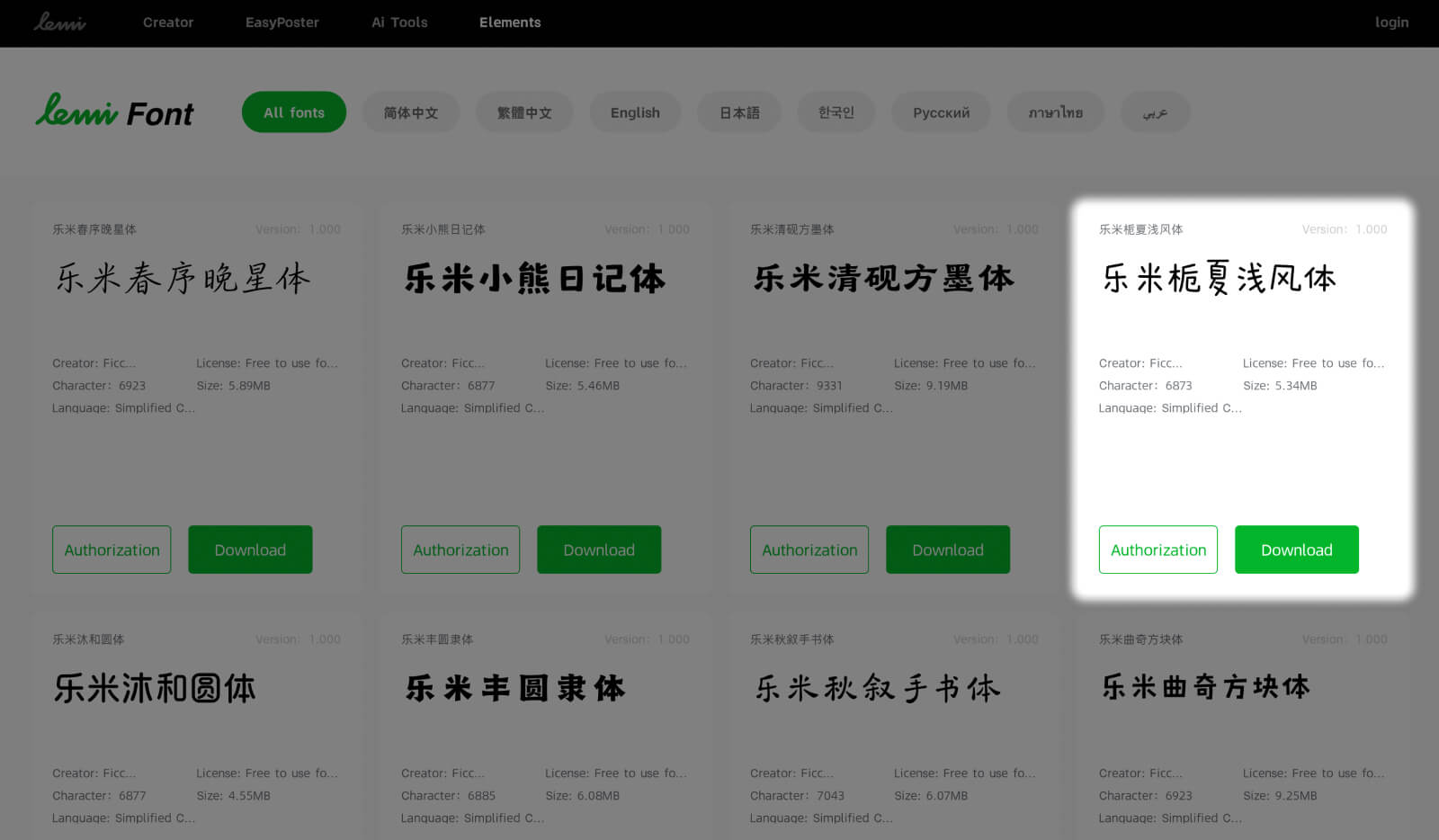This screenshot has width=1439, height=840.
Task: Open the EasyPoster menu item
Action: click(x=282, y=22)
